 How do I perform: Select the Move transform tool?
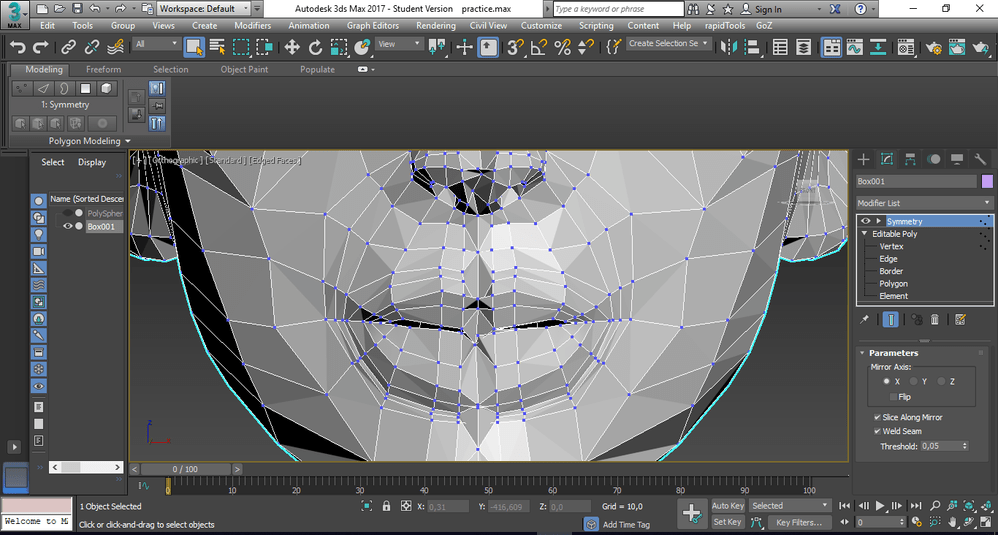pos(292,47)
